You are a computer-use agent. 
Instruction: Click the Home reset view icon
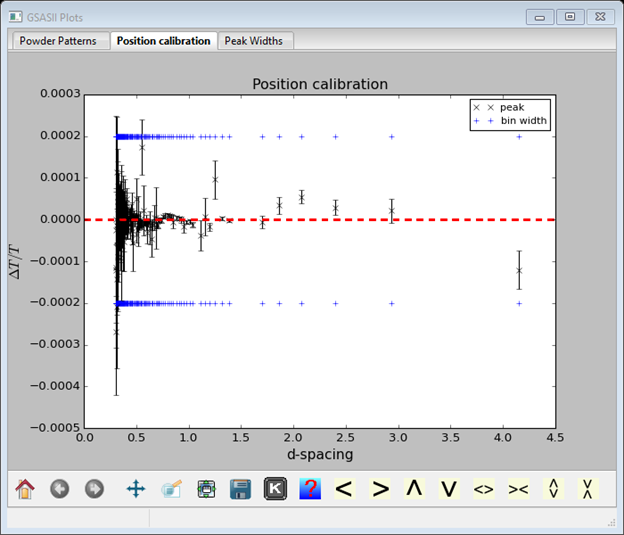point(25,489)
